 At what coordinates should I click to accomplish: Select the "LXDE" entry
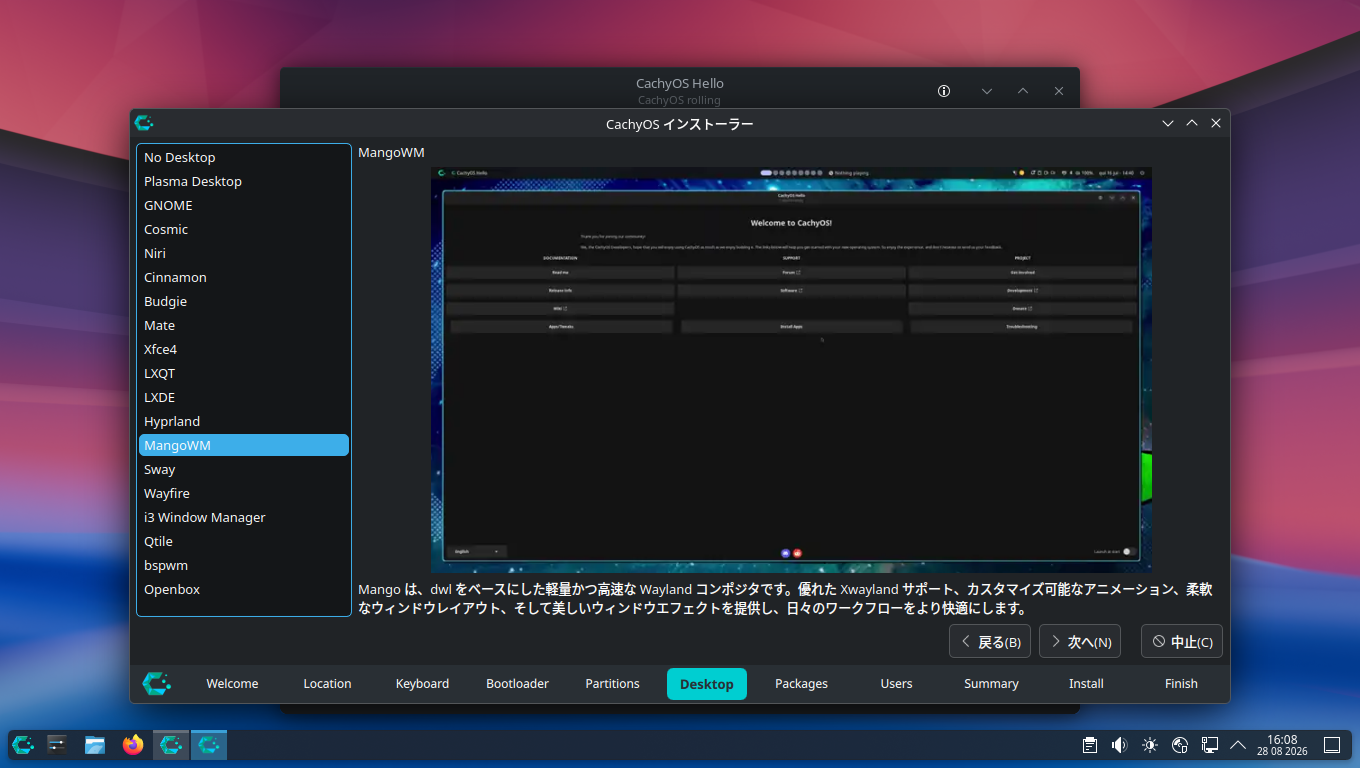click(x=244, y=397)
